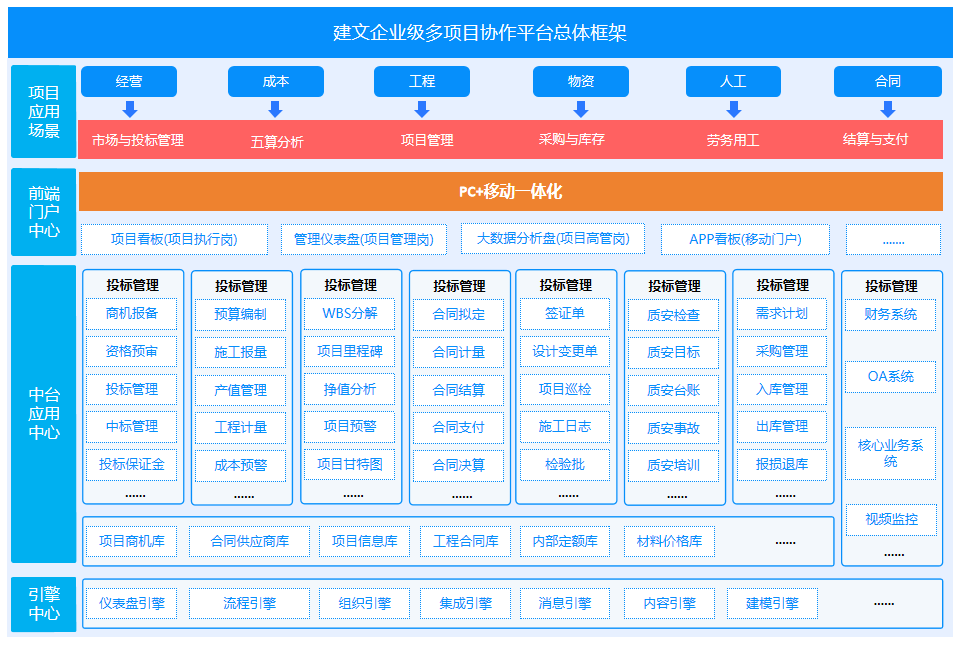Select the 财务系统 box
This screenshot has width=961, height=646.
890,315
